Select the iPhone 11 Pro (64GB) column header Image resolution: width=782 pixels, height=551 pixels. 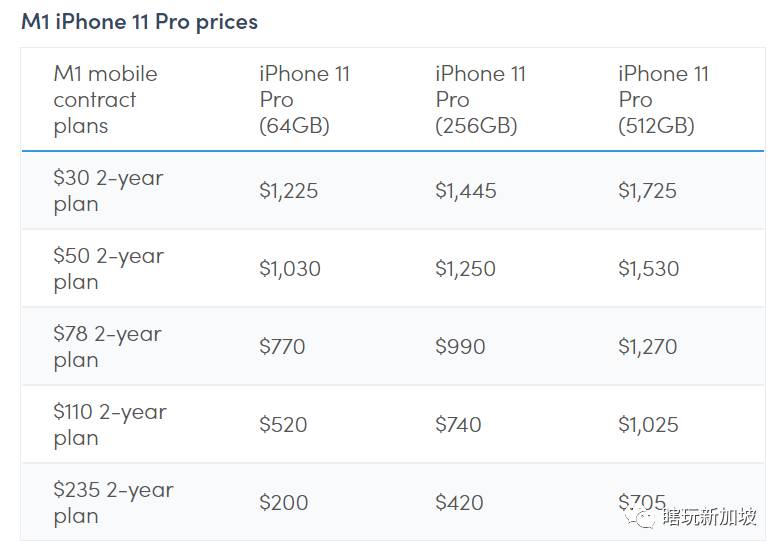tap(304, 100)
